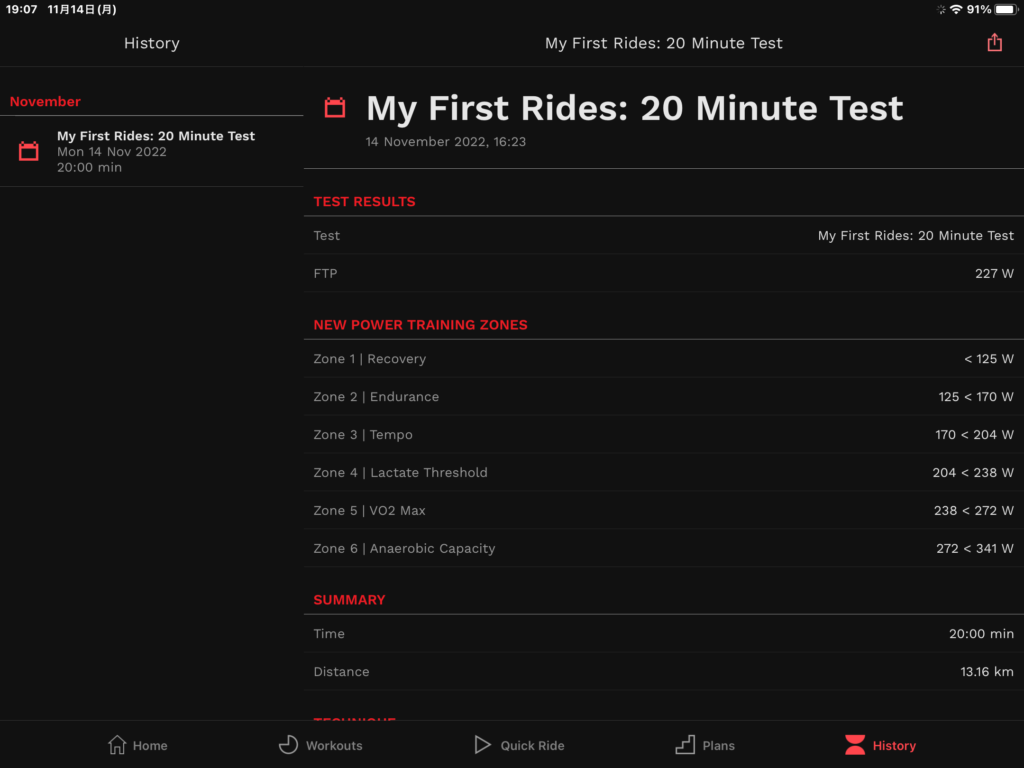Tap the Workouts gauge icon
Screen dimensions: 1024x768
click(288, 745)
